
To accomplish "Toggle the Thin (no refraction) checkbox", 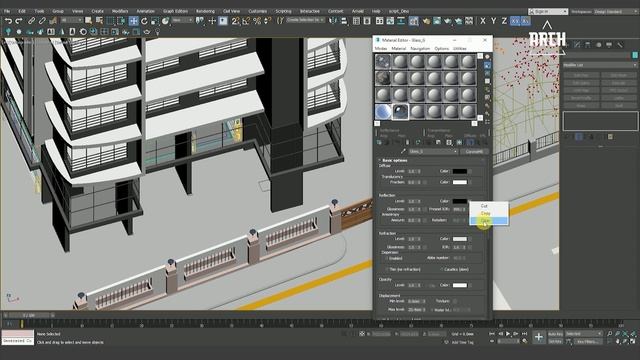I will [387, 269].
